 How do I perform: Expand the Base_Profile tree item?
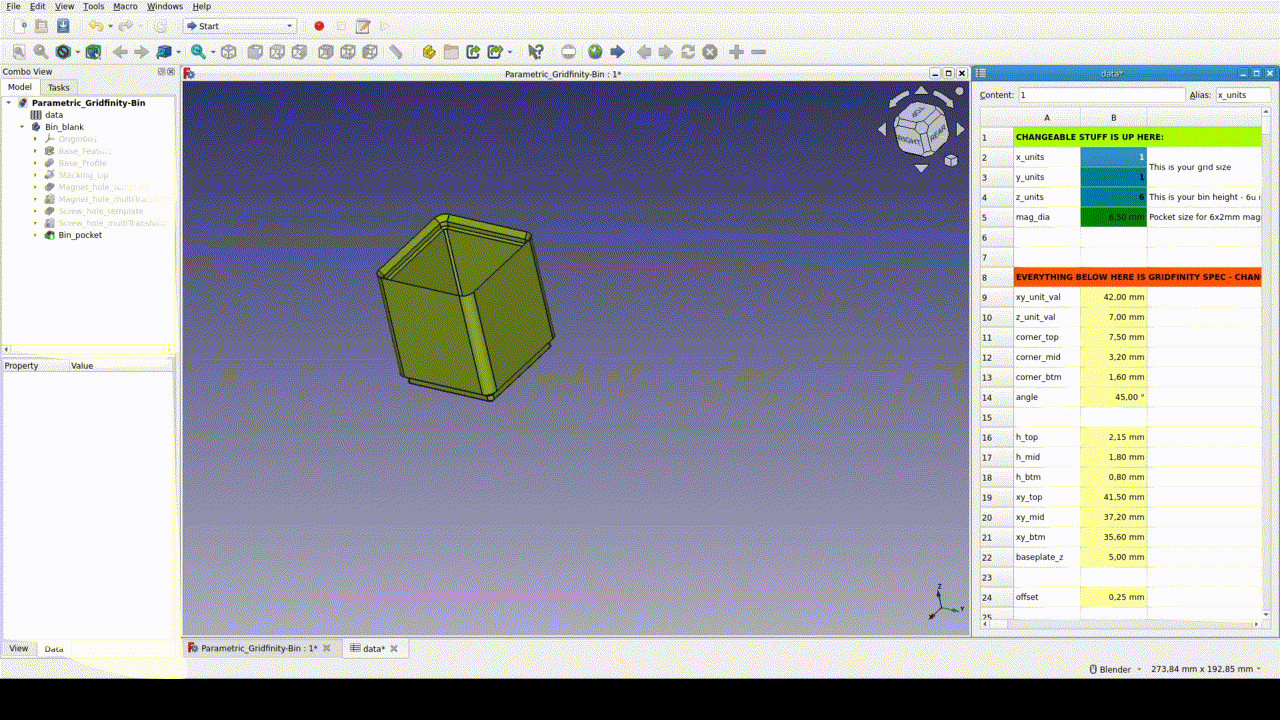tap(35, 163)
